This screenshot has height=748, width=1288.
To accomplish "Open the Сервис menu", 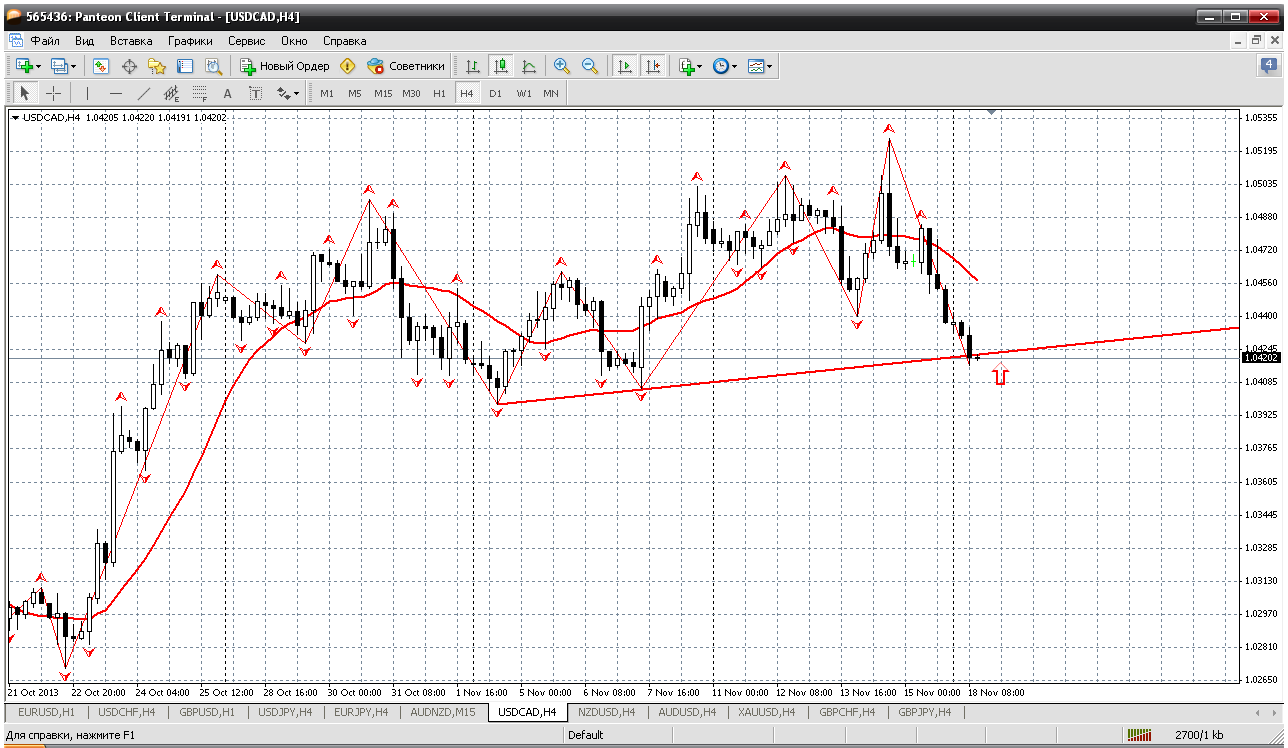I will (247, 41).
